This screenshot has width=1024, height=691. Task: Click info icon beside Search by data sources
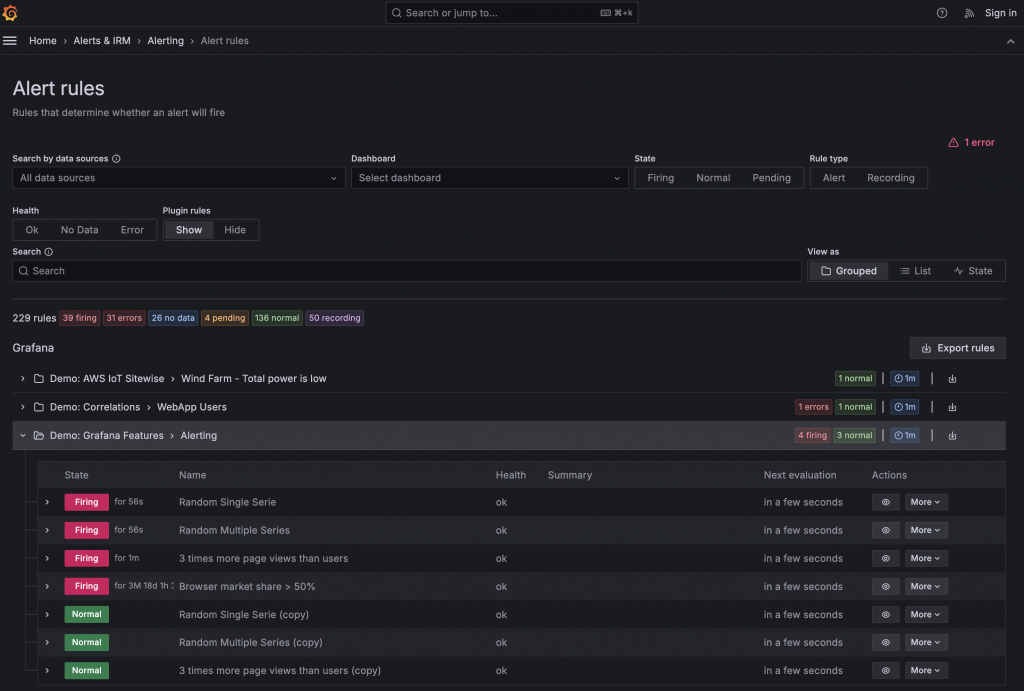116,159
